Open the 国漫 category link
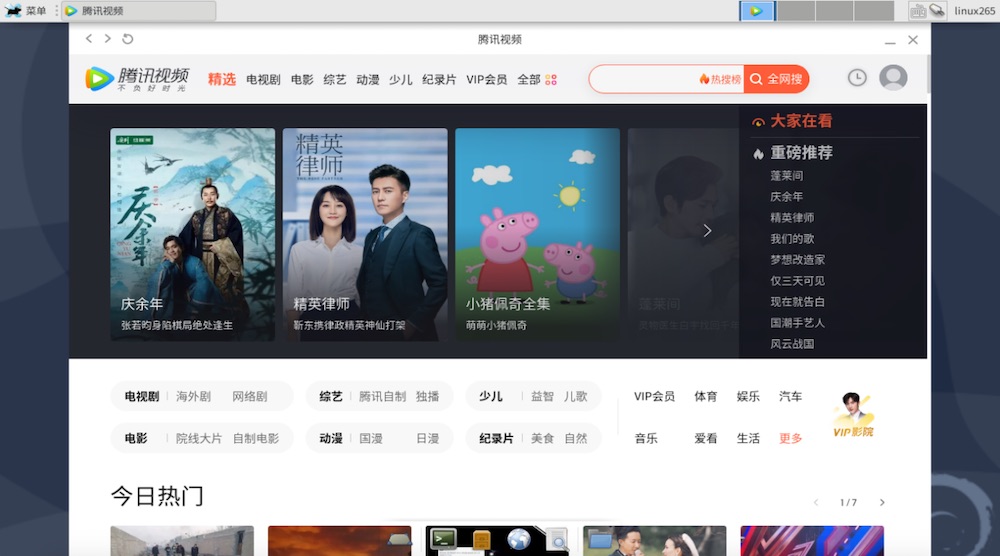 pyautogui.click(x=371, y=439)
